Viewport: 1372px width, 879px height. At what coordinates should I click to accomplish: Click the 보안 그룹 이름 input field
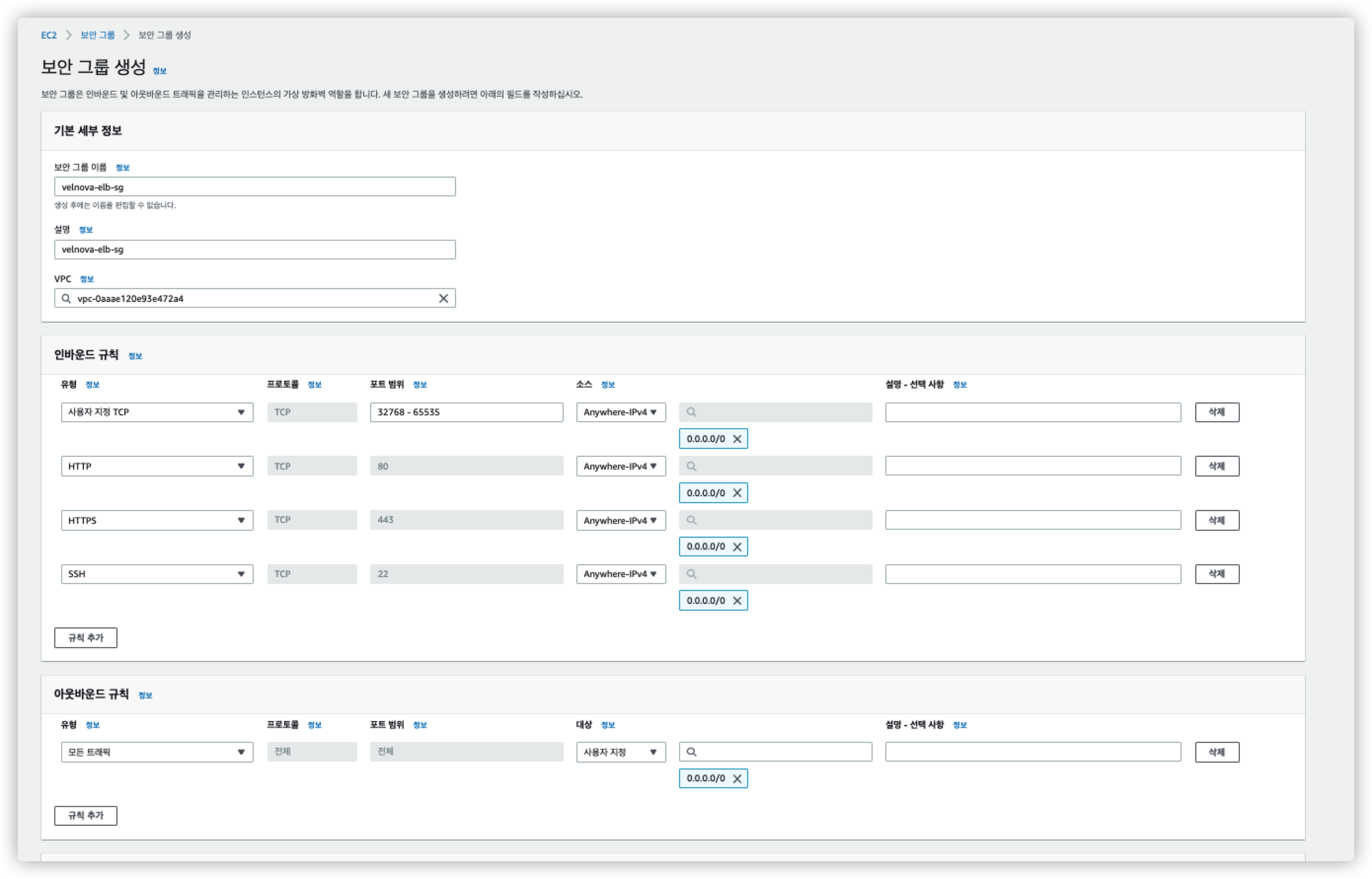[255, 186]
